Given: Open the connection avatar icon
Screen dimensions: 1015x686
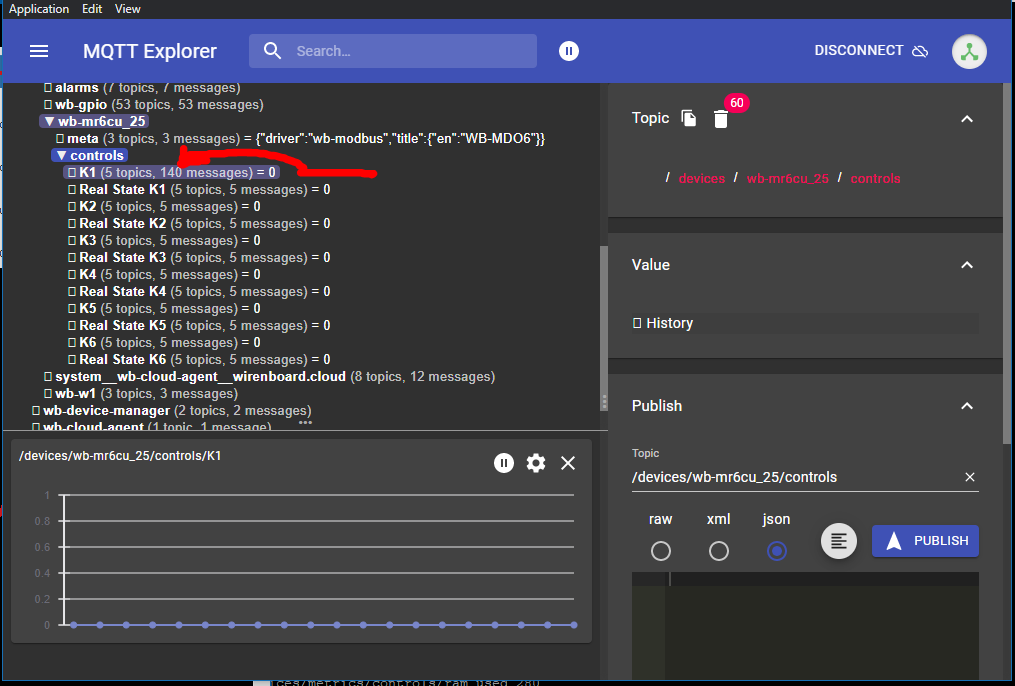Looking at the screenshot, I should pyautogui.click(x=969, y=51).
